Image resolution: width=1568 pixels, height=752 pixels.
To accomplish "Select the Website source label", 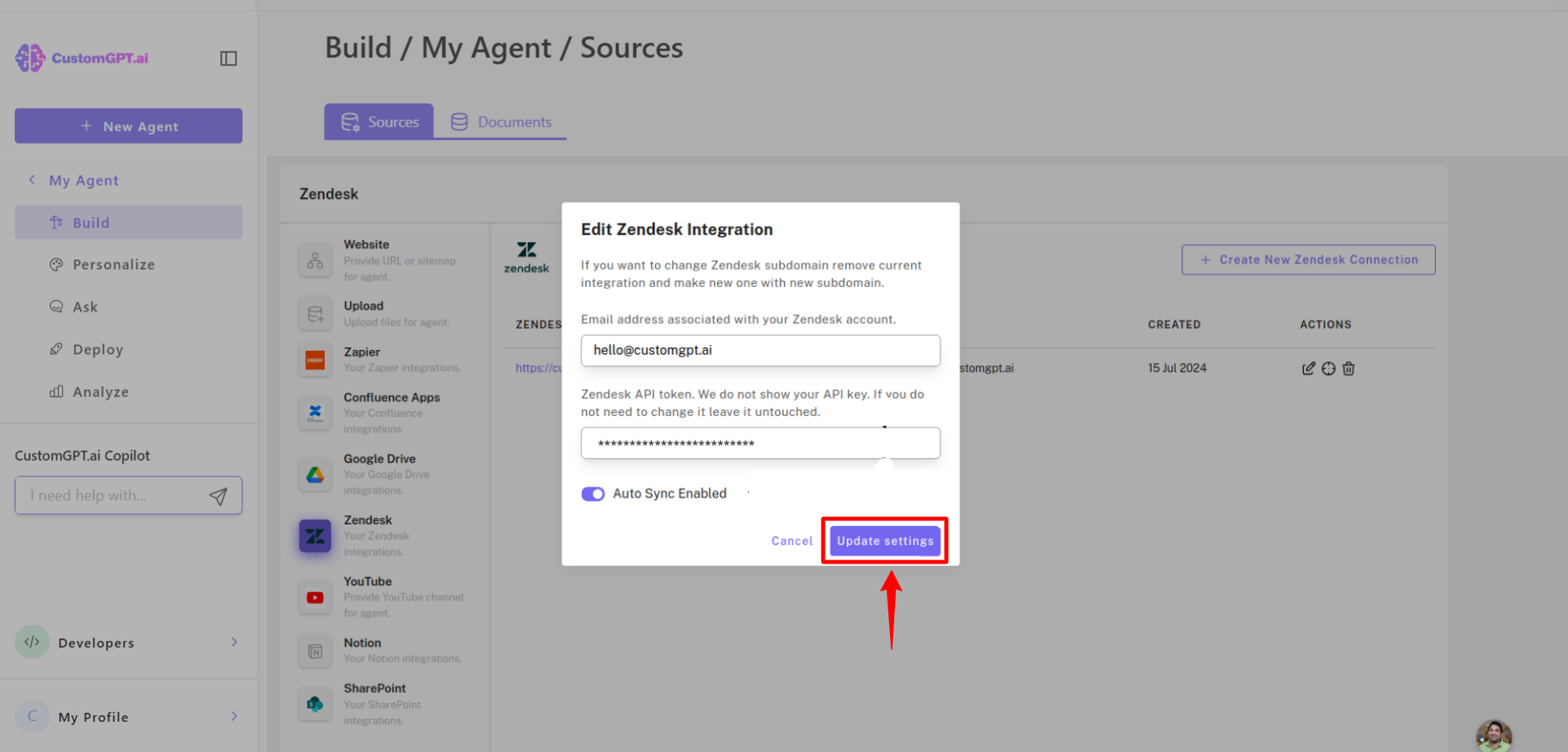I will coord(366,245).
